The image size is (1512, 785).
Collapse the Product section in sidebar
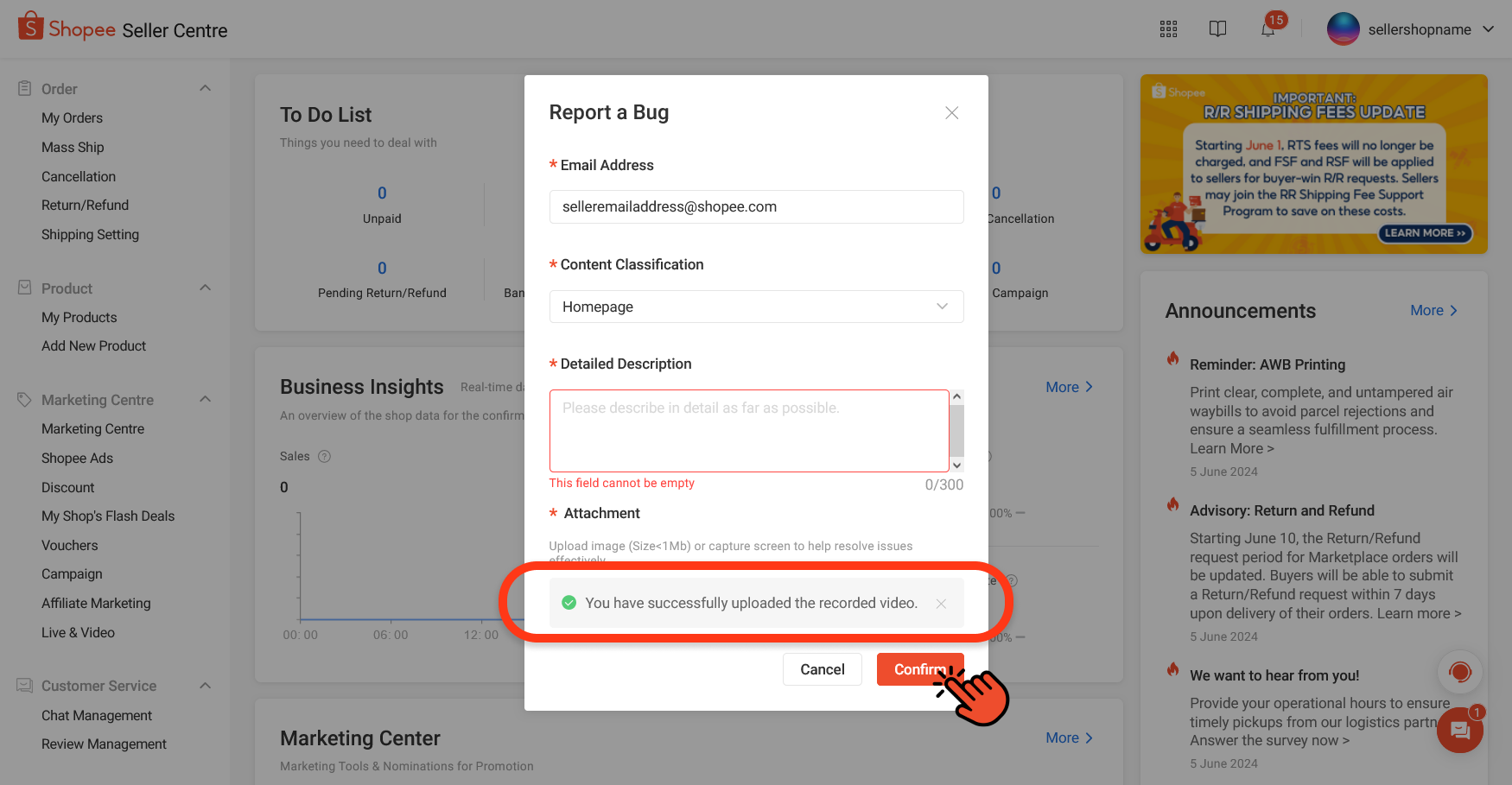(205, 287)
